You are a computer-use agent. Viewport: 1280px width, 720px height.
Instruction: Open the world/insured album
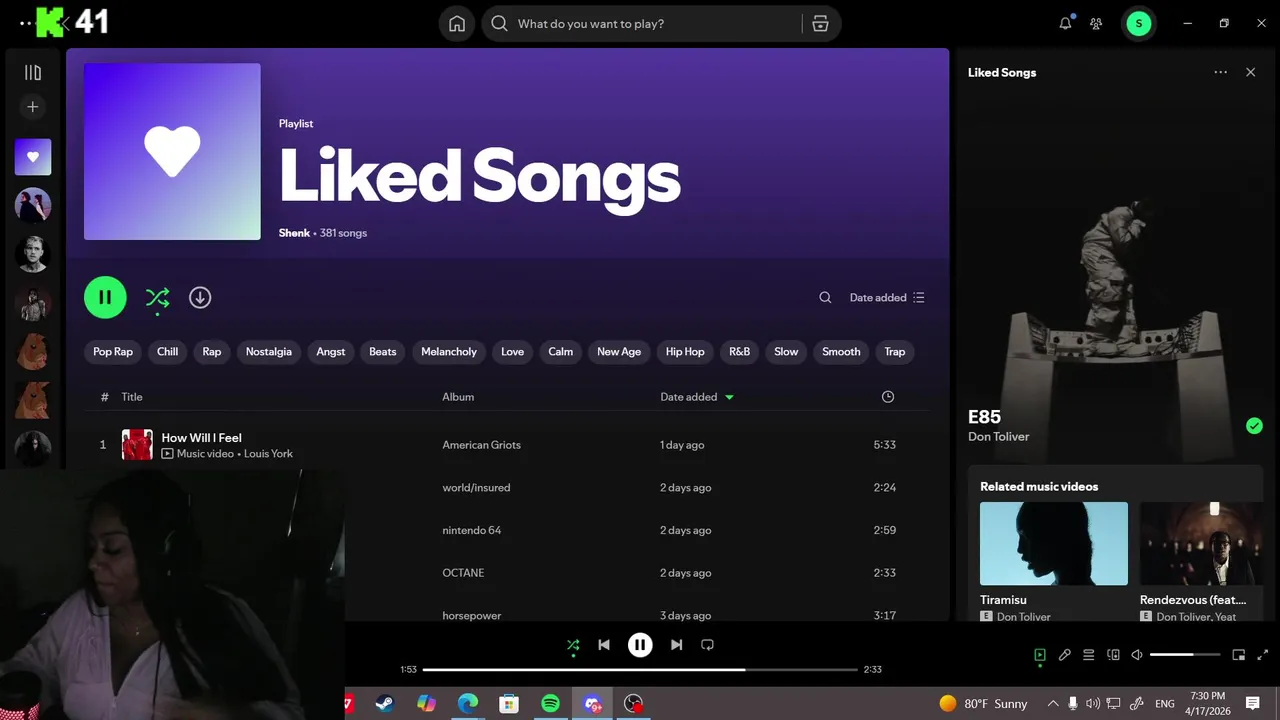476,488
